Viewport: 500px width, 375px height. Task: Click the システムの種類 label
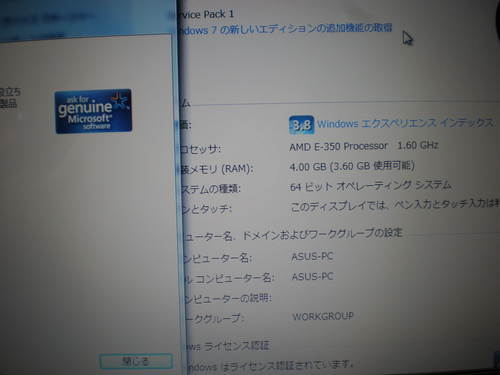(210, 189)
